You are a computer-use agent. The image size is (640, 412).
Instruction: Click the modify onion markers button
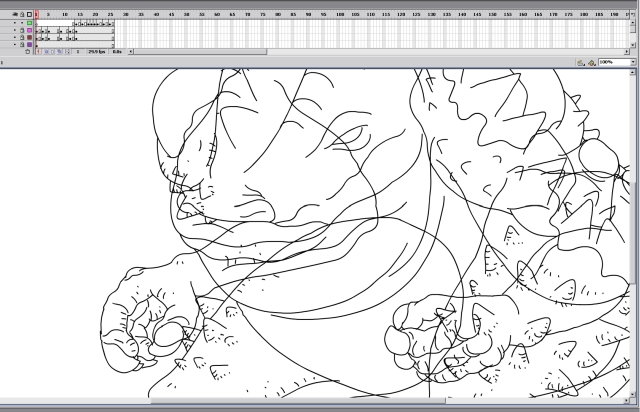tap(68, 51)
